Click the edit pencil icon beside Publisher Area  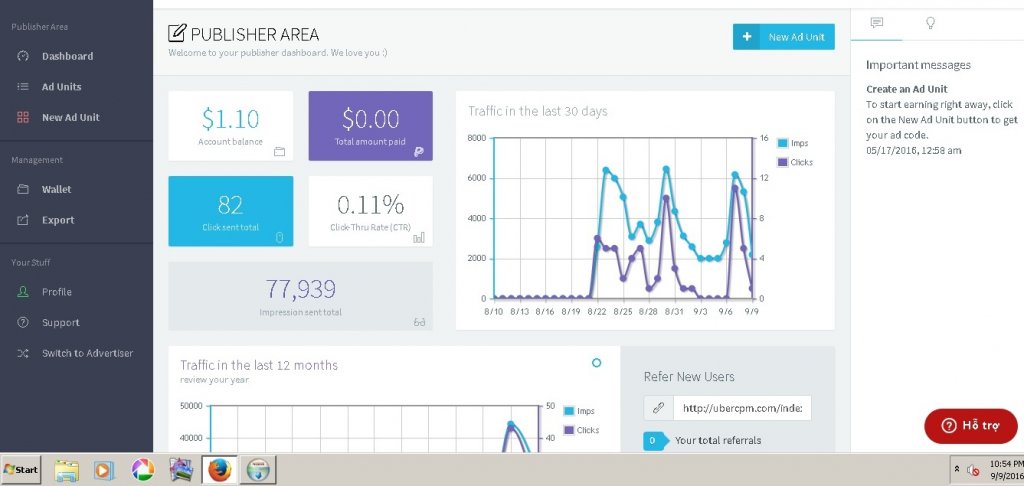tap(176, 33)
